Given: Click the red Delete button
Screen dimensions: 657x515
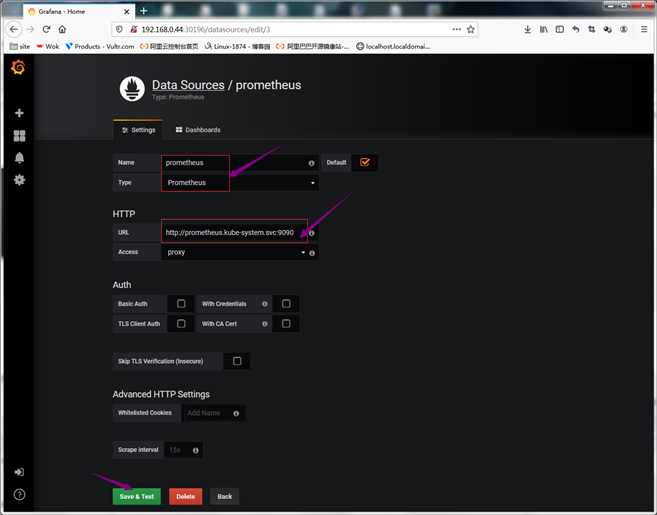Looking at the screenshot, I should pyautogui.click(x=186, y=497).
